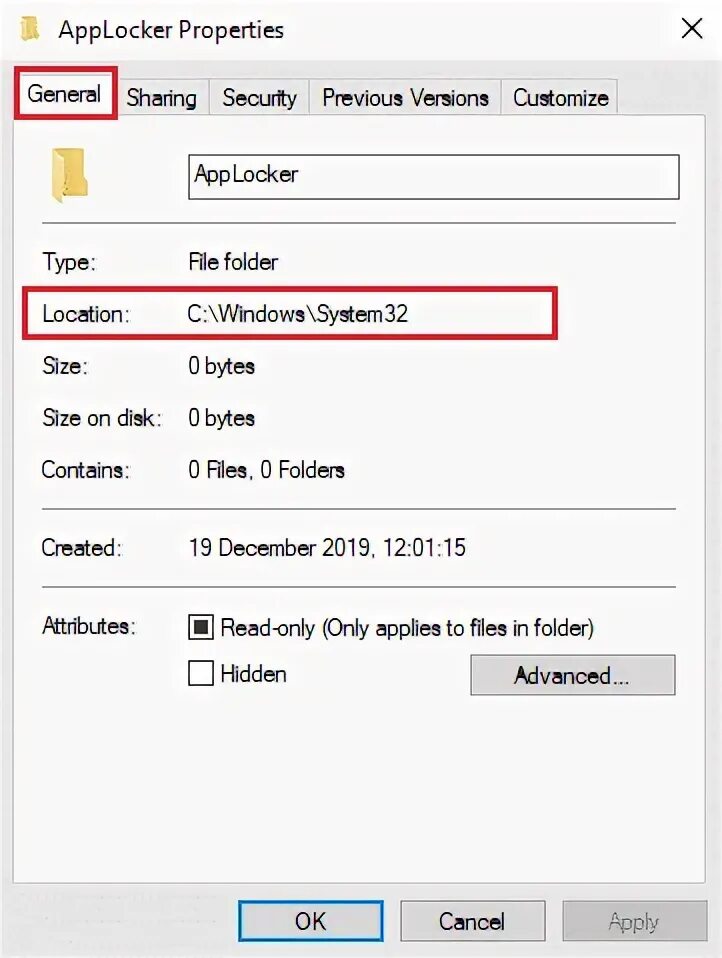Click the folder icon in the title bar
Image resolution: width=722 pixels, height=958 pixels.
[29, 28]
